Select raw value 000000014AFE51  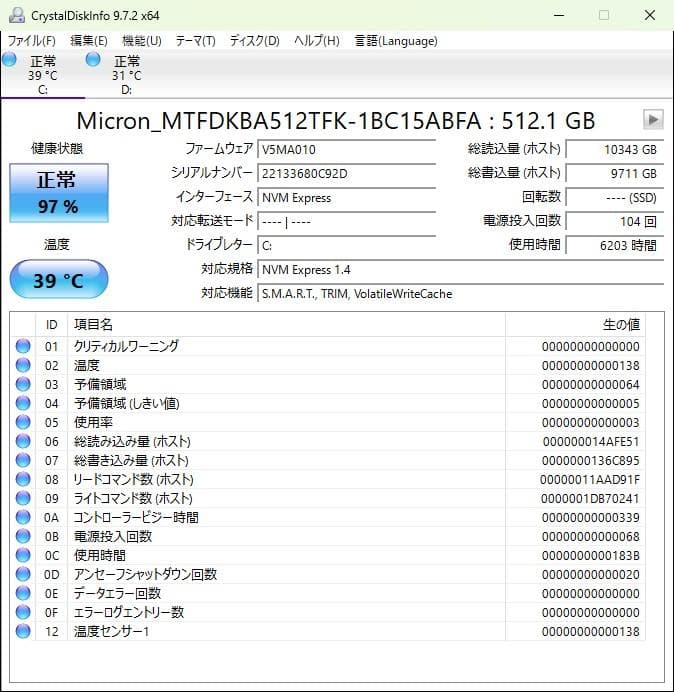point(591,441)
